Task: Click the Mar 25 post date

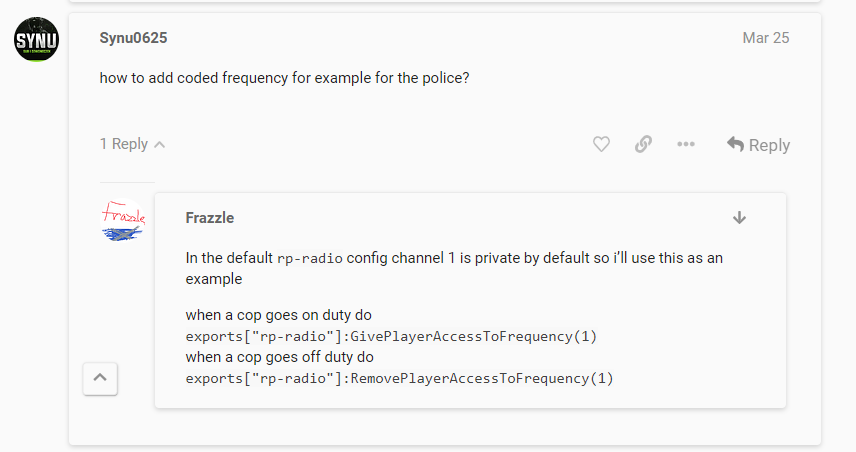Action: click(x=765, y=38)
